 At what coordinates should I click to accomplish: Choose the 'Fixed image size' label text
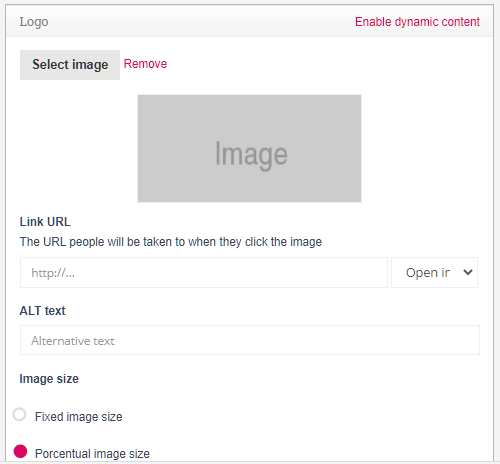[x=79, y=417]
